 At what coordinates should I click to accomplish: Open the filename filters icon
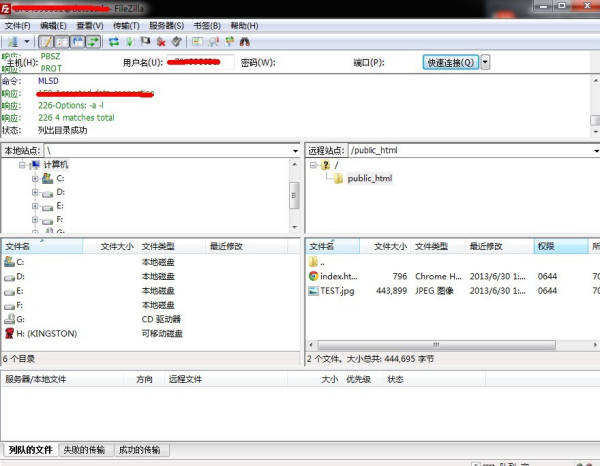[197, 42]
